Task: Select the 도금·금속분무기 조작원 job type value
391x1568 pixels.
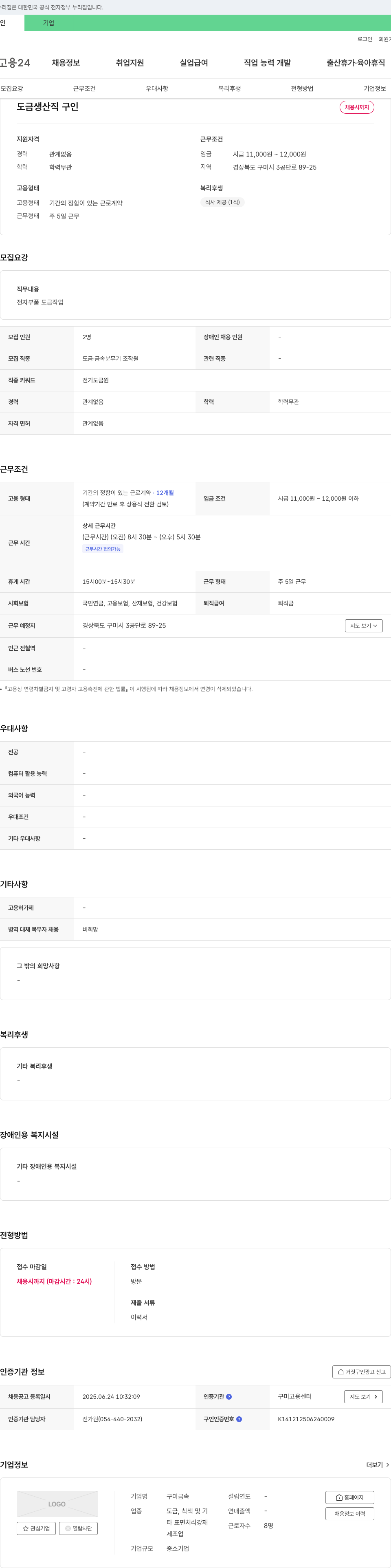Action: coord(111,358)
